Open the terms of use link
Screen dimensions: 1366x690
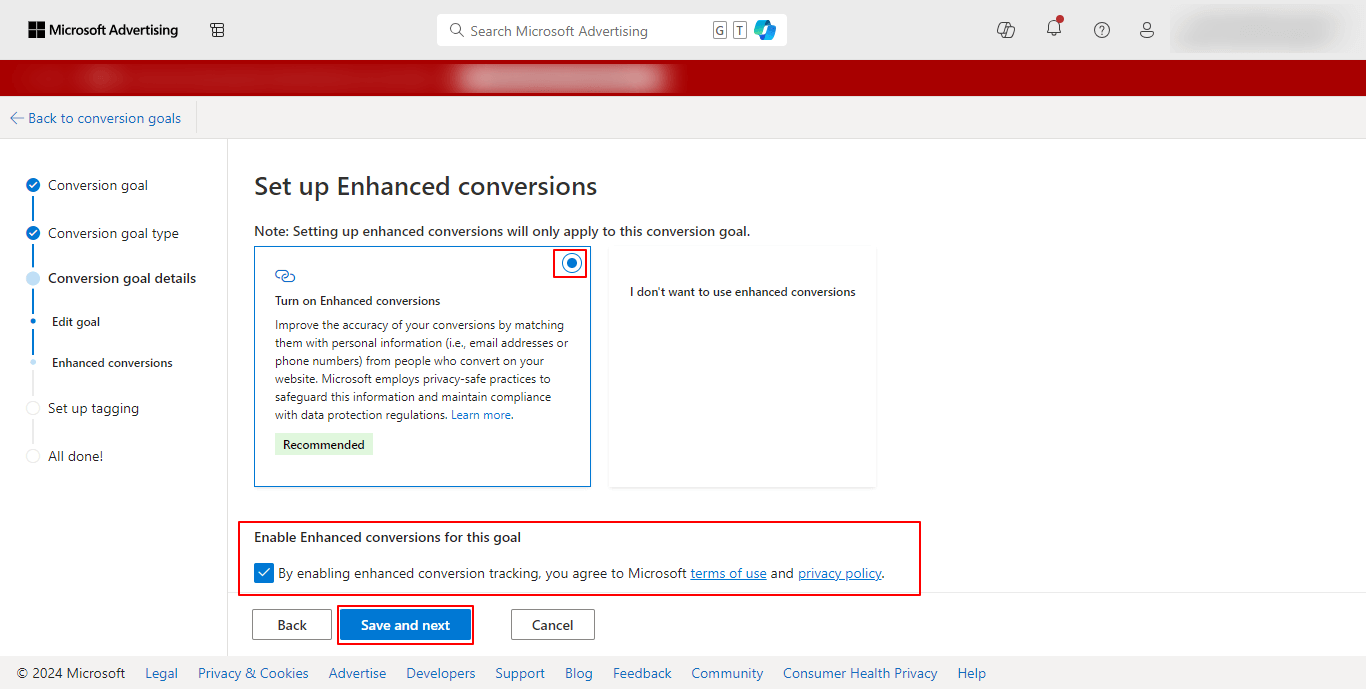click(728, 573)
